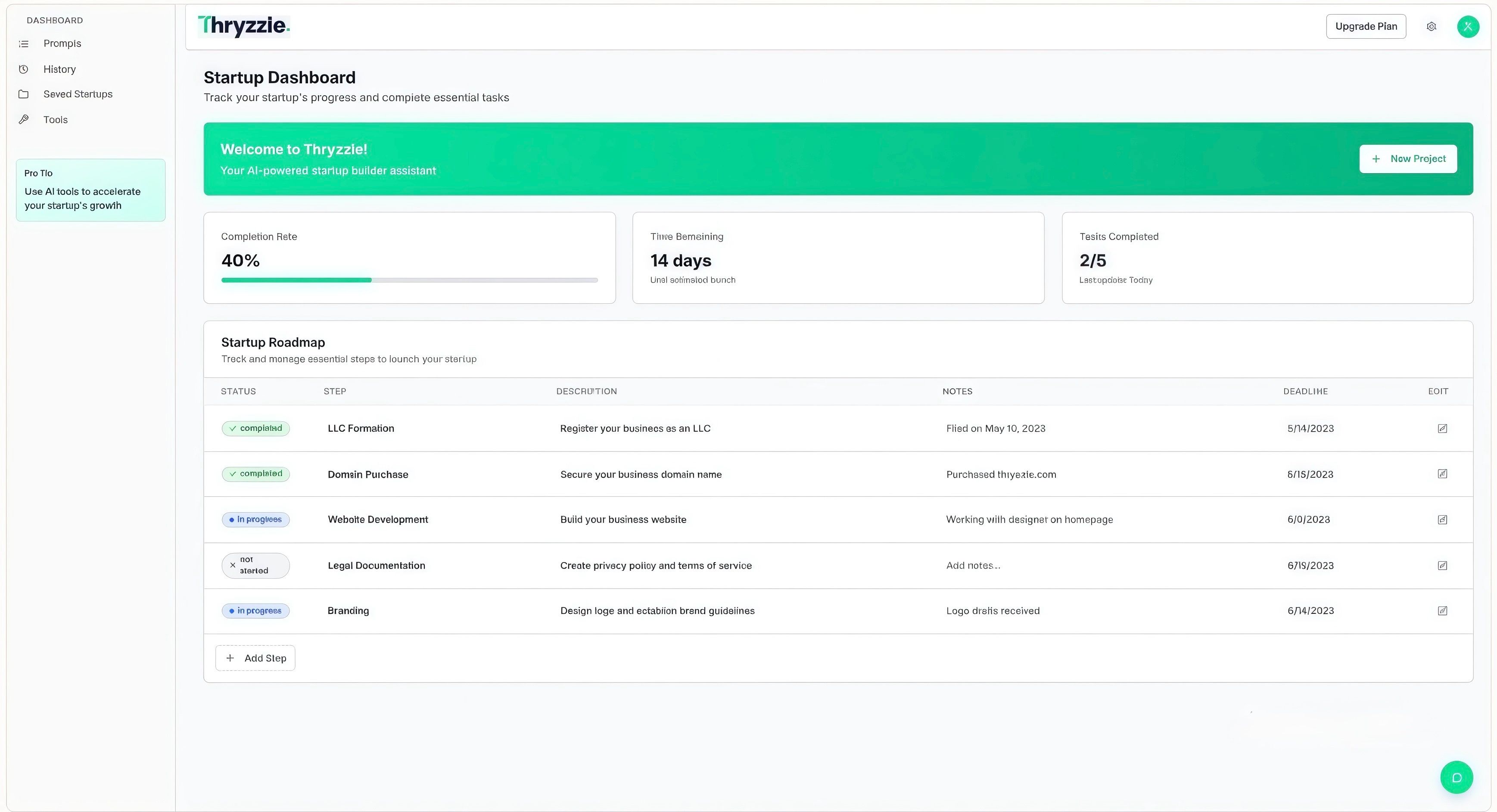This screenshot has width=1497, height=812.
Task: Click the Website Development step name
Action: pyautogui.click(x=378, y=520)
